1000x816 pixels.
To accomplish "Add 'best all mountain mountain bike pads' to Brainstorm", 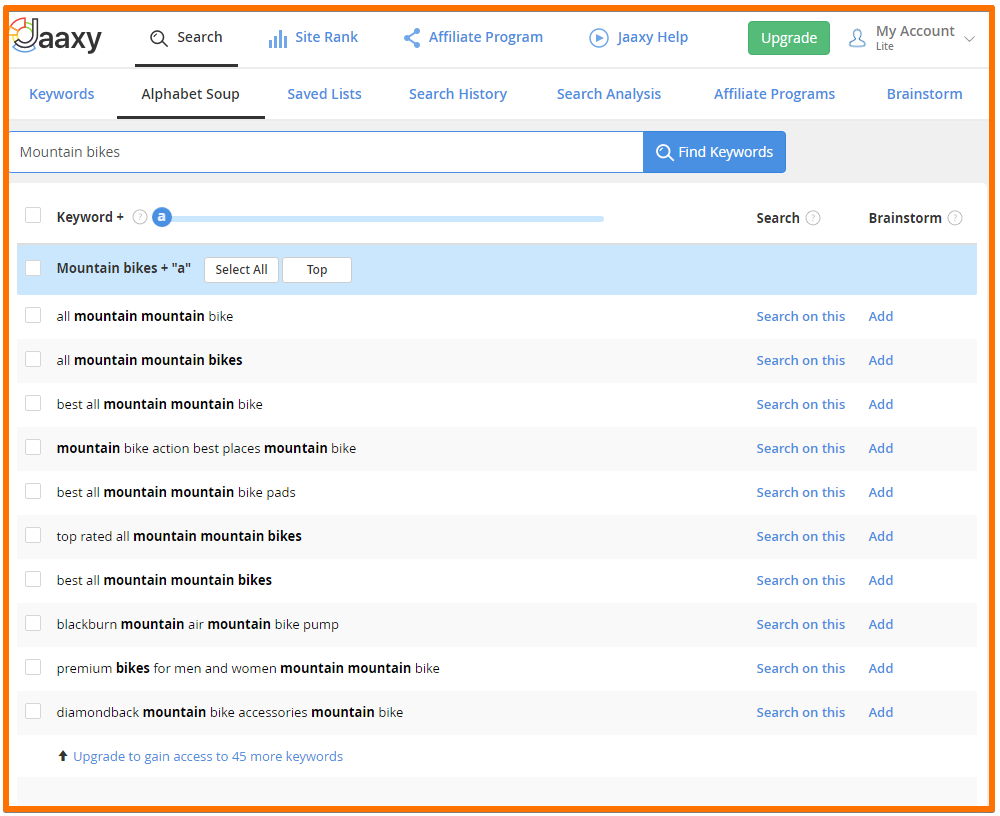I will point(881,493).
